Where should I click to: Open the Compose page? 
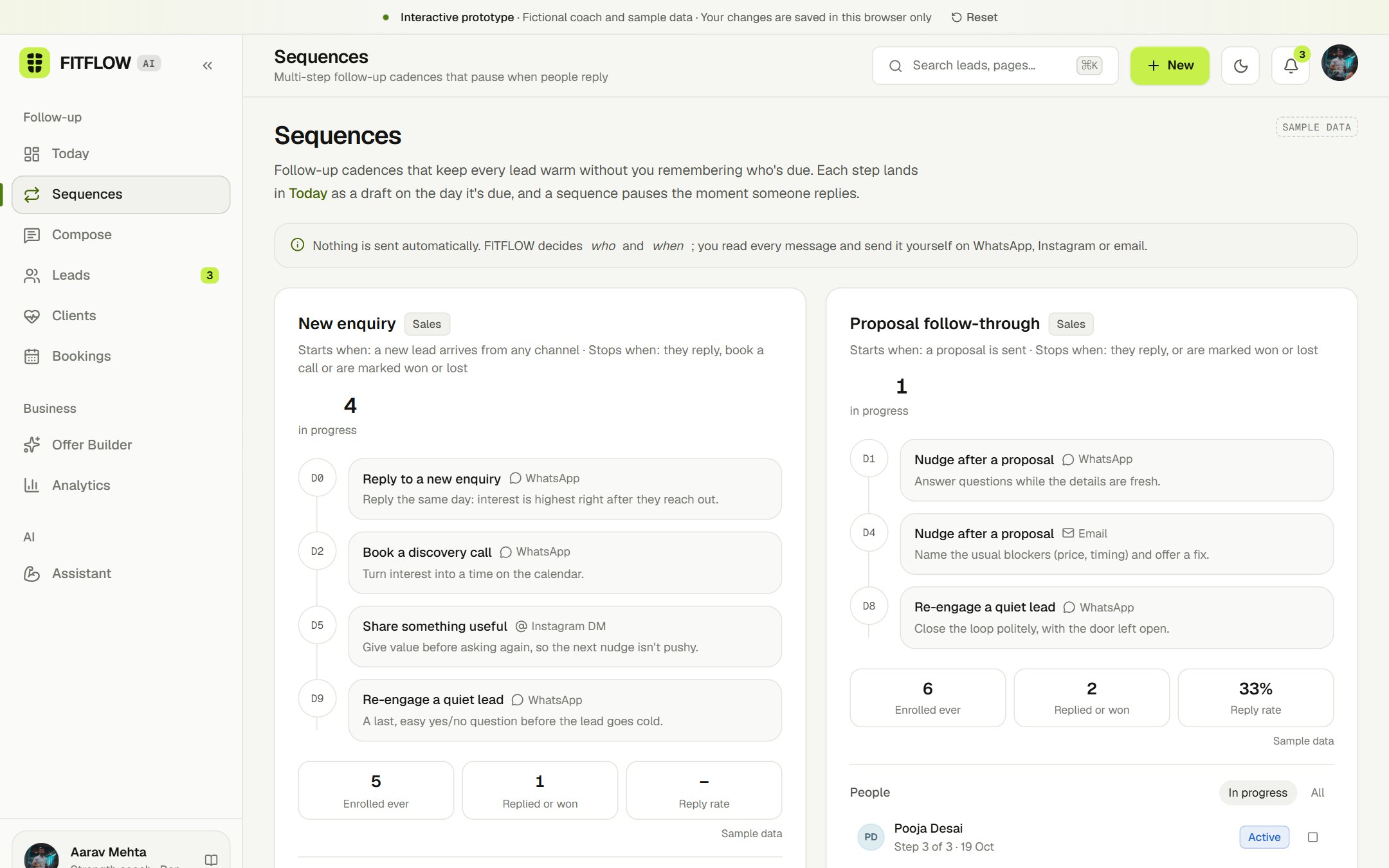[121, 235]
